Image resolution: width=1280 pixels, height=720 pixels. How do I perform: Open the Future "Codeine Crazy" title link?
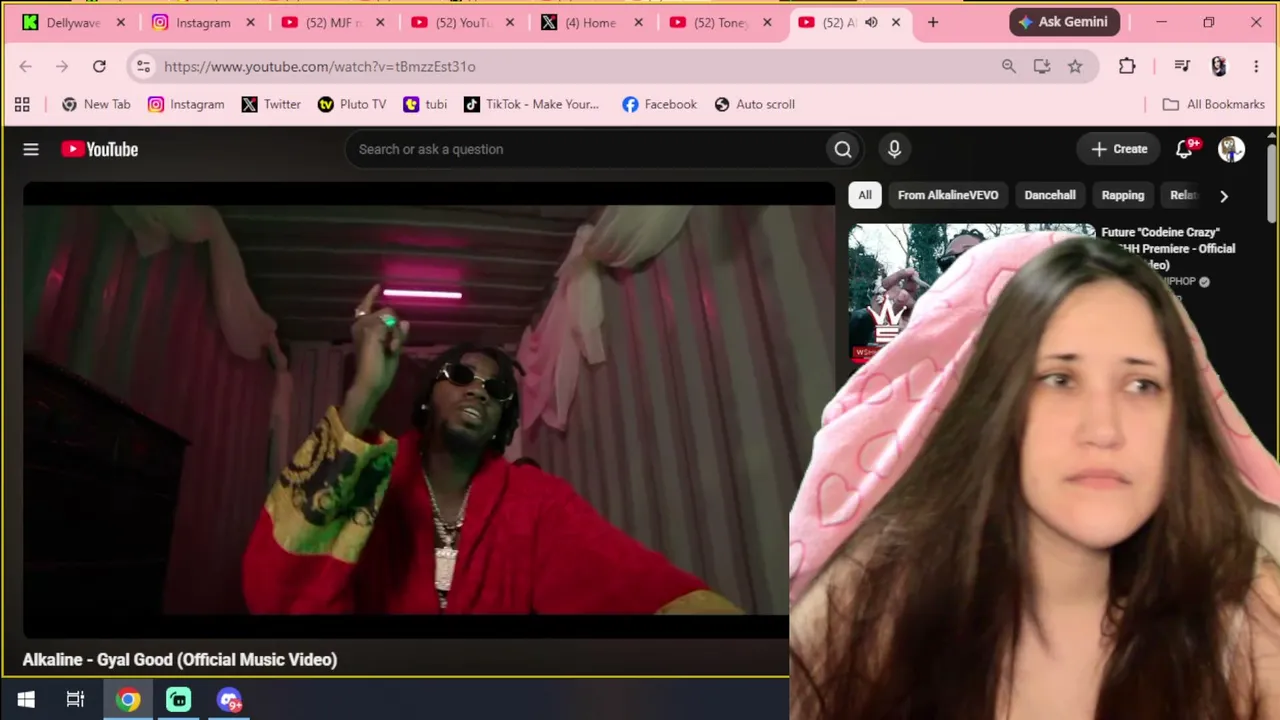point(1168,248)
